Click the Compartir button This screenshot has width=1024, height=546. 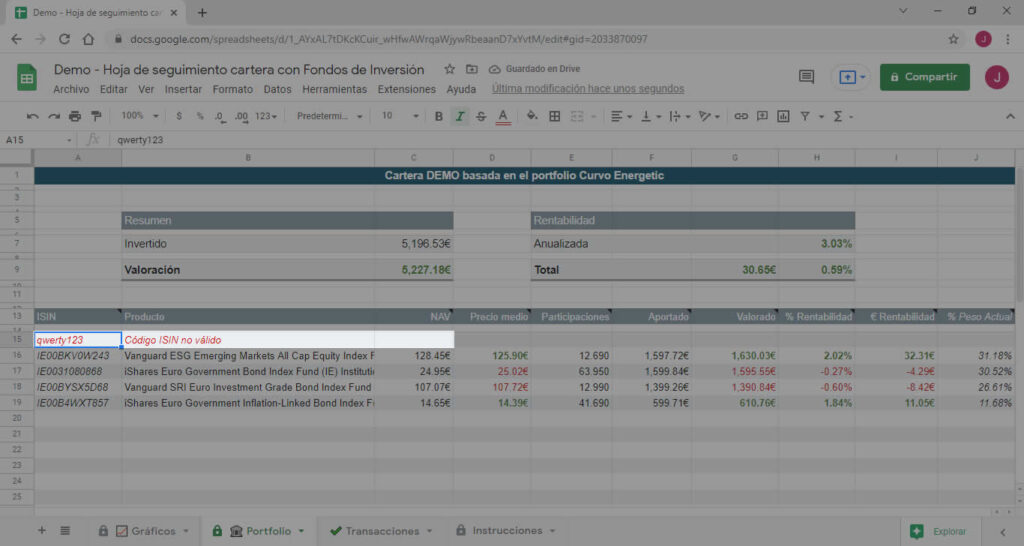click(925, 77)
